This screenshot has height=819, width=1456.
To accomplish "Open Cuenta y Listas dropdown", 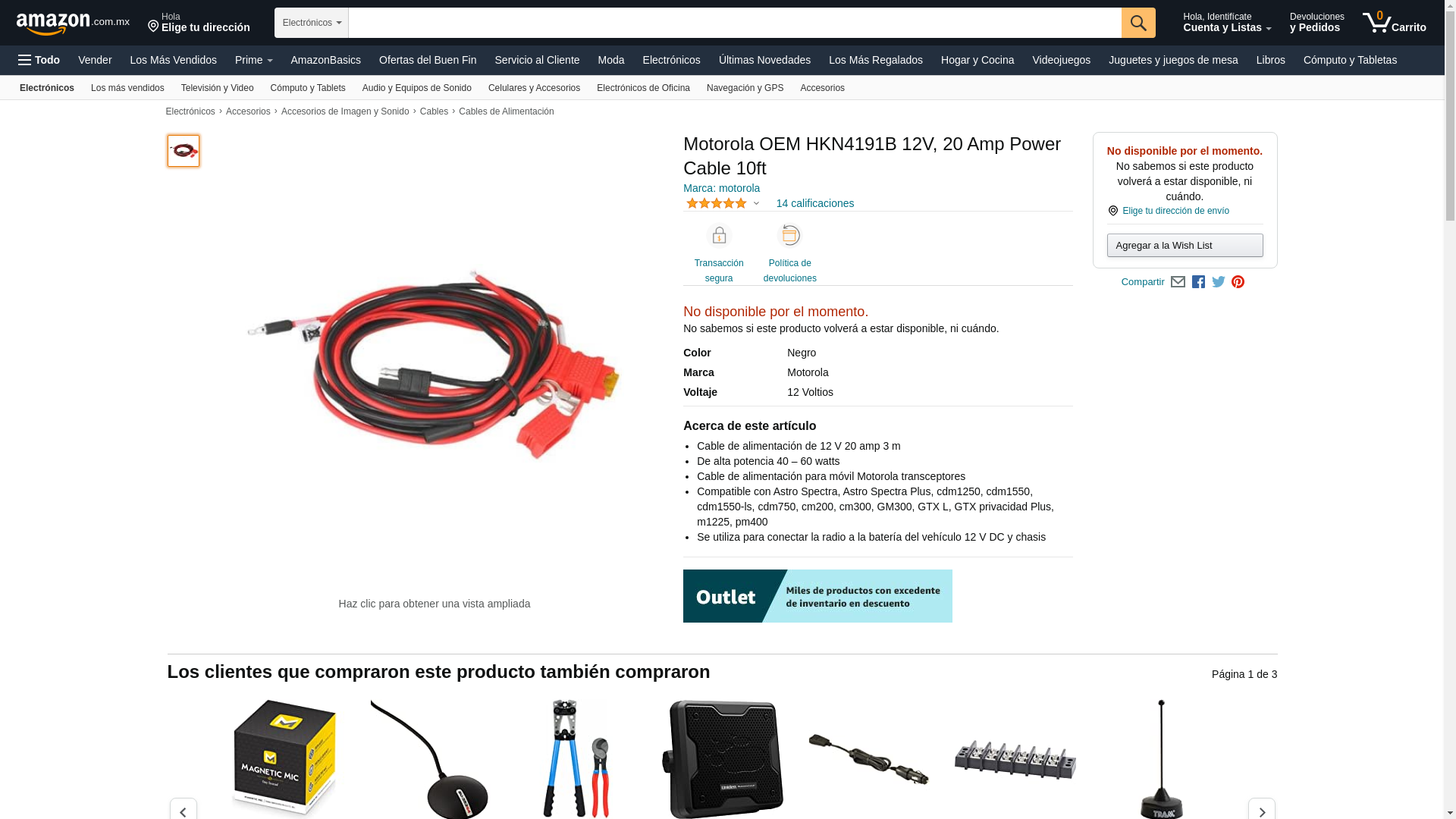I will (x=1227, y=23).
